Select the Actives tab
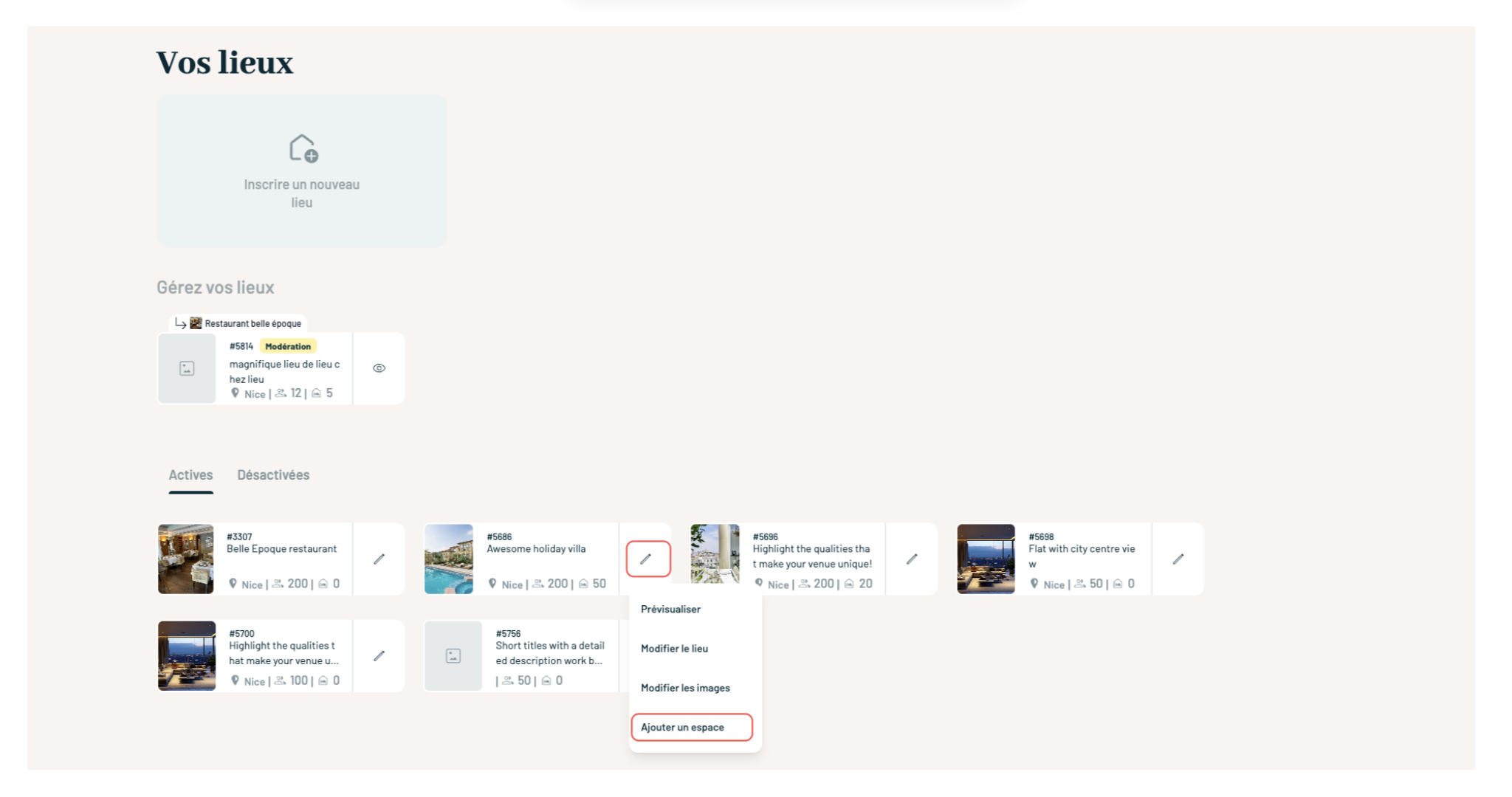Image resolution: width=1512 pixels, height=797 pixels. point(190,475)
